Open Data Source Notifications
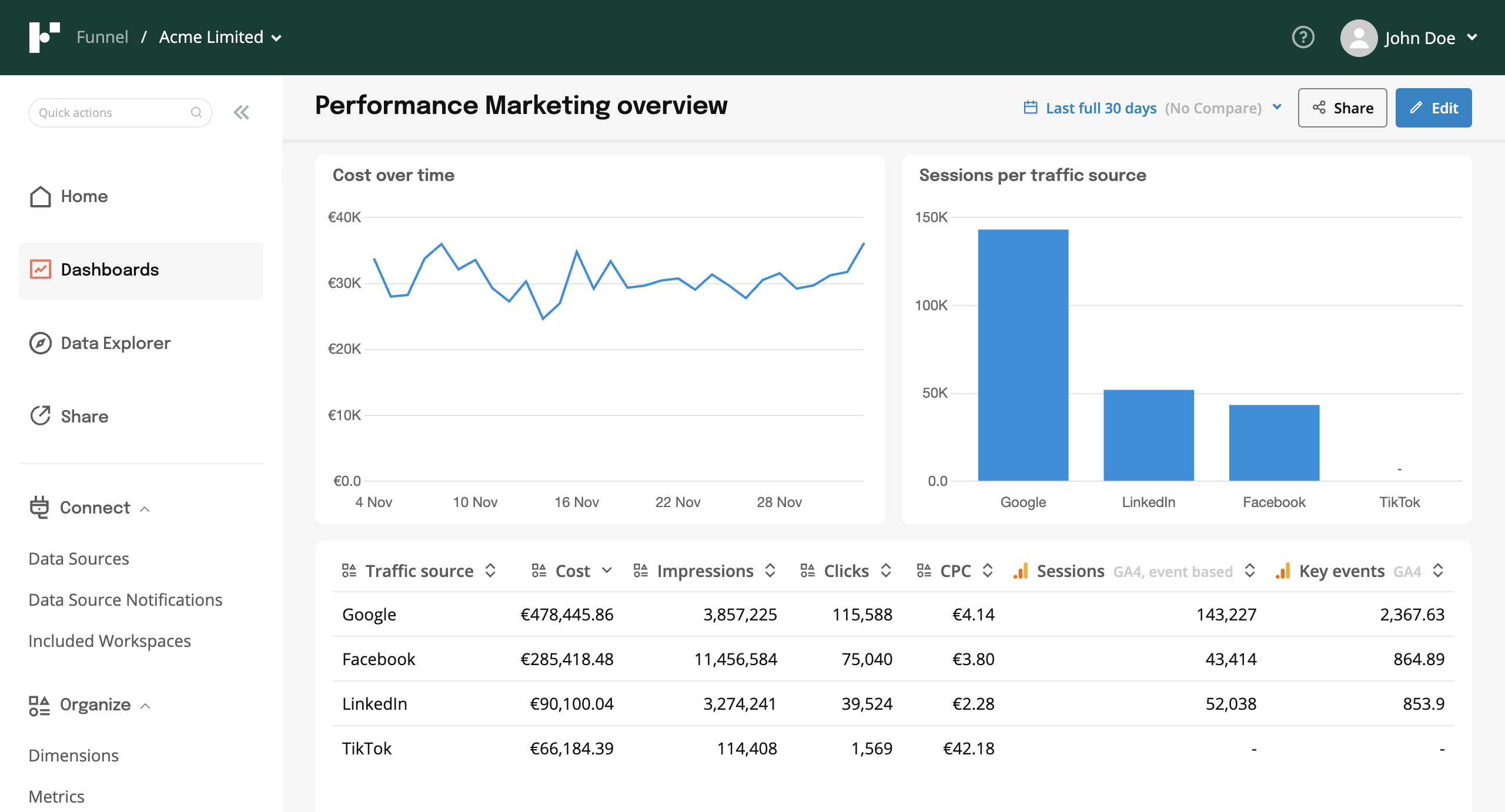1505x812 pixels. coord(125,599)
